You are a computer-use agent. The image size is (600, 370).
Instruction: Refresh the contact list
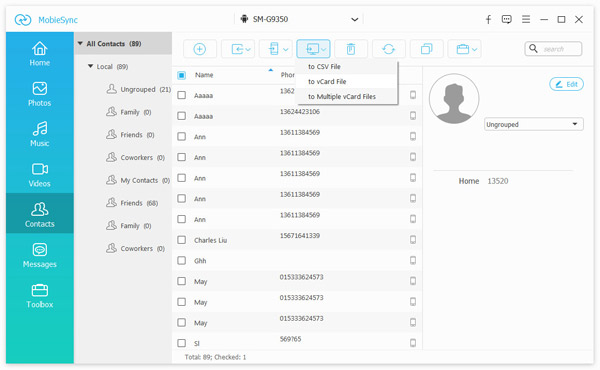[x=388, y=49]
